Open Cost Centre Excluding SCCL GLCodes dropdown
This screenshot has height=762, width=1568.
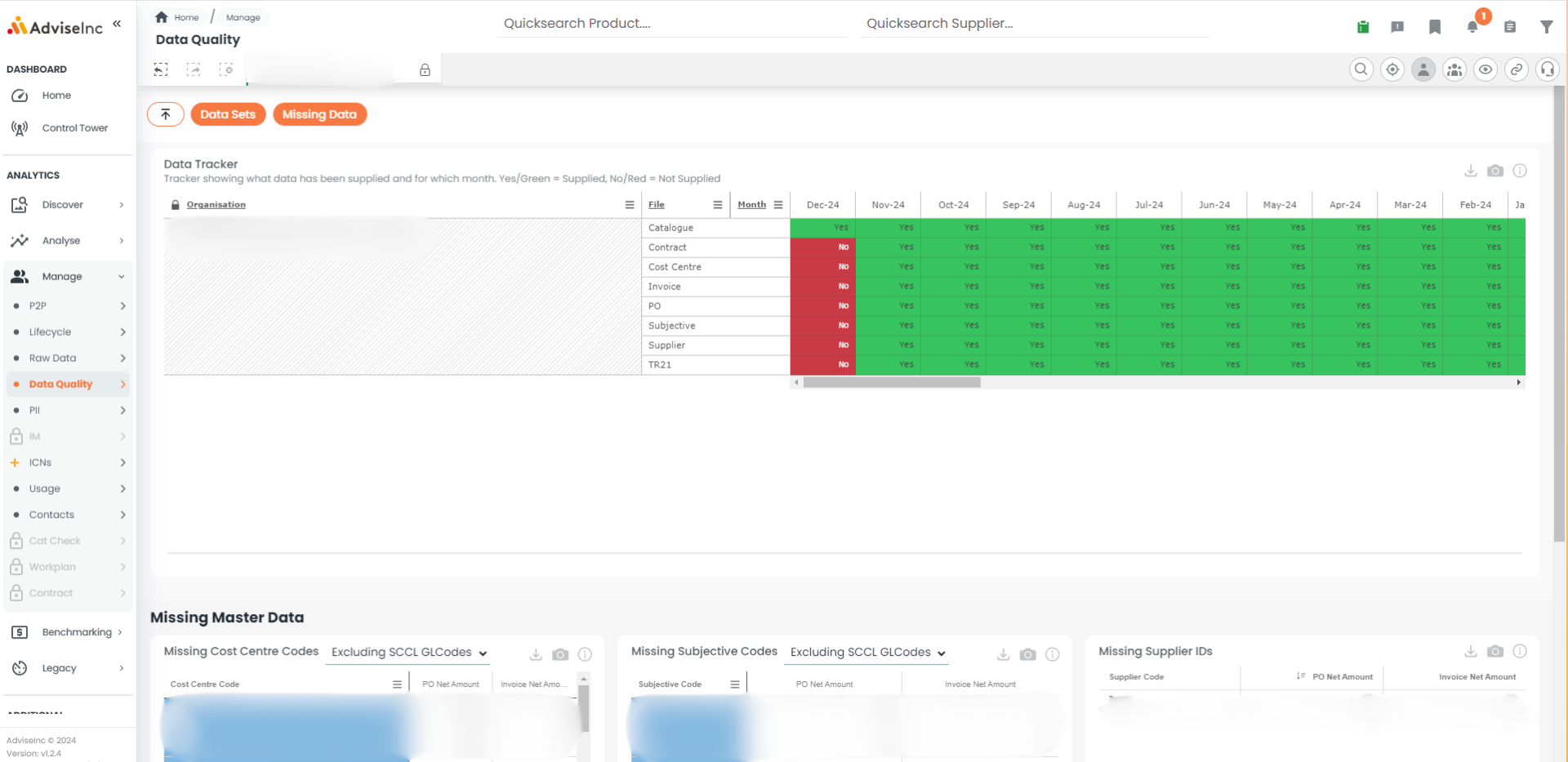408,653
